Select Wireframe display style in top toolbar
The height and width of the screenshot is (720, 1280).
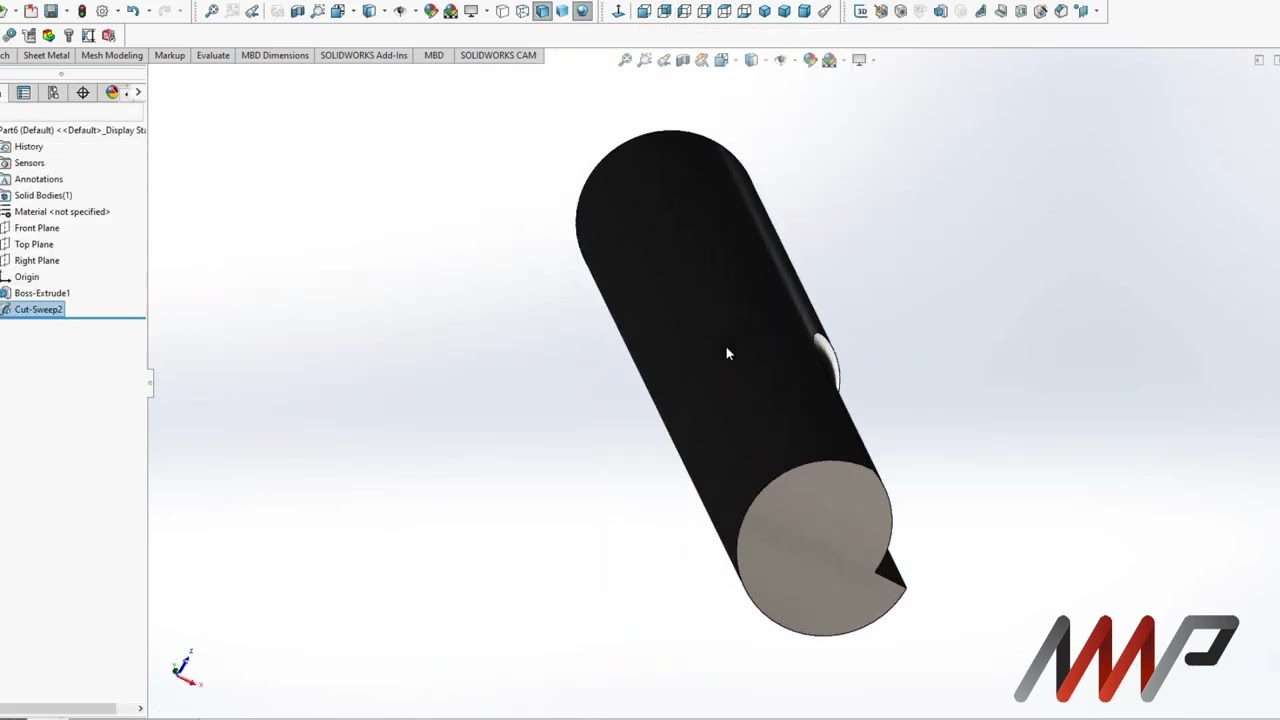[x=502, y=11]
